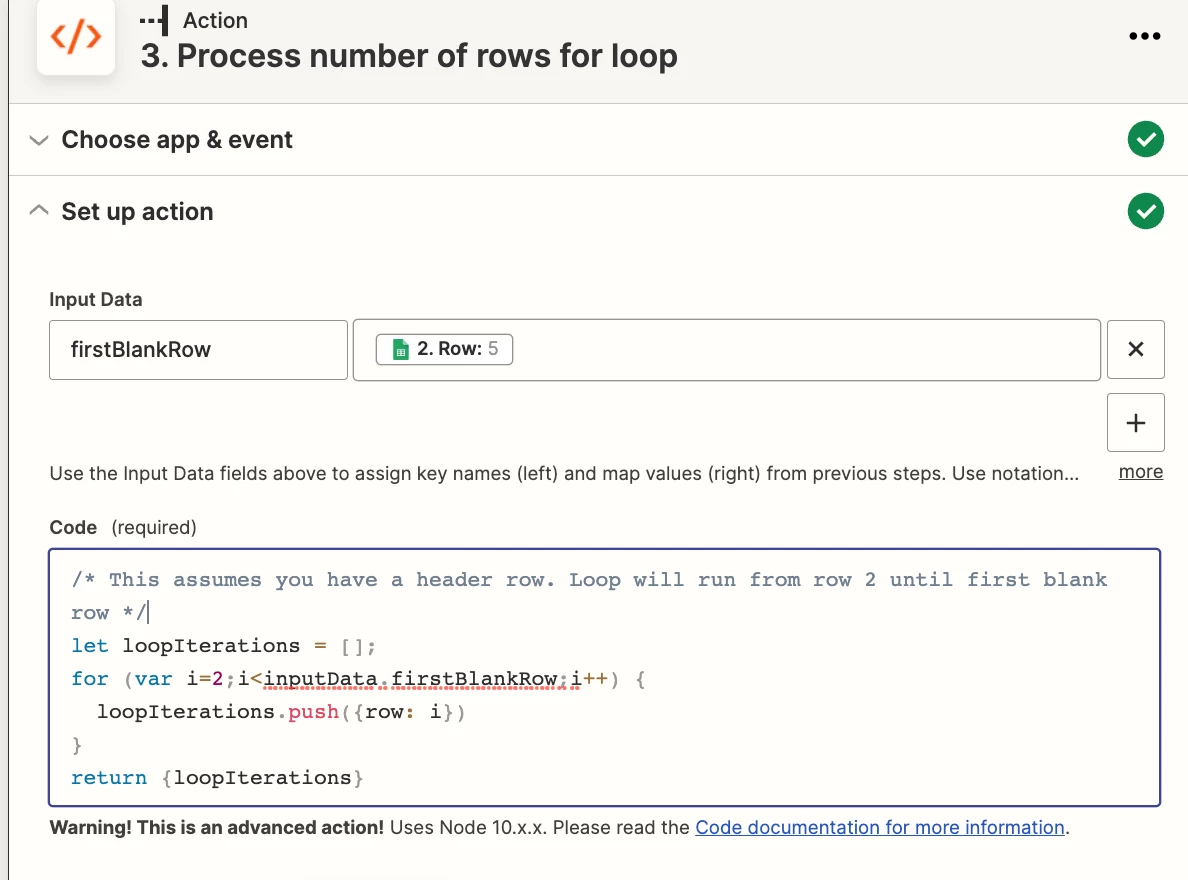Click the Google Sheets icon in Row pill

tap(399, 348)
